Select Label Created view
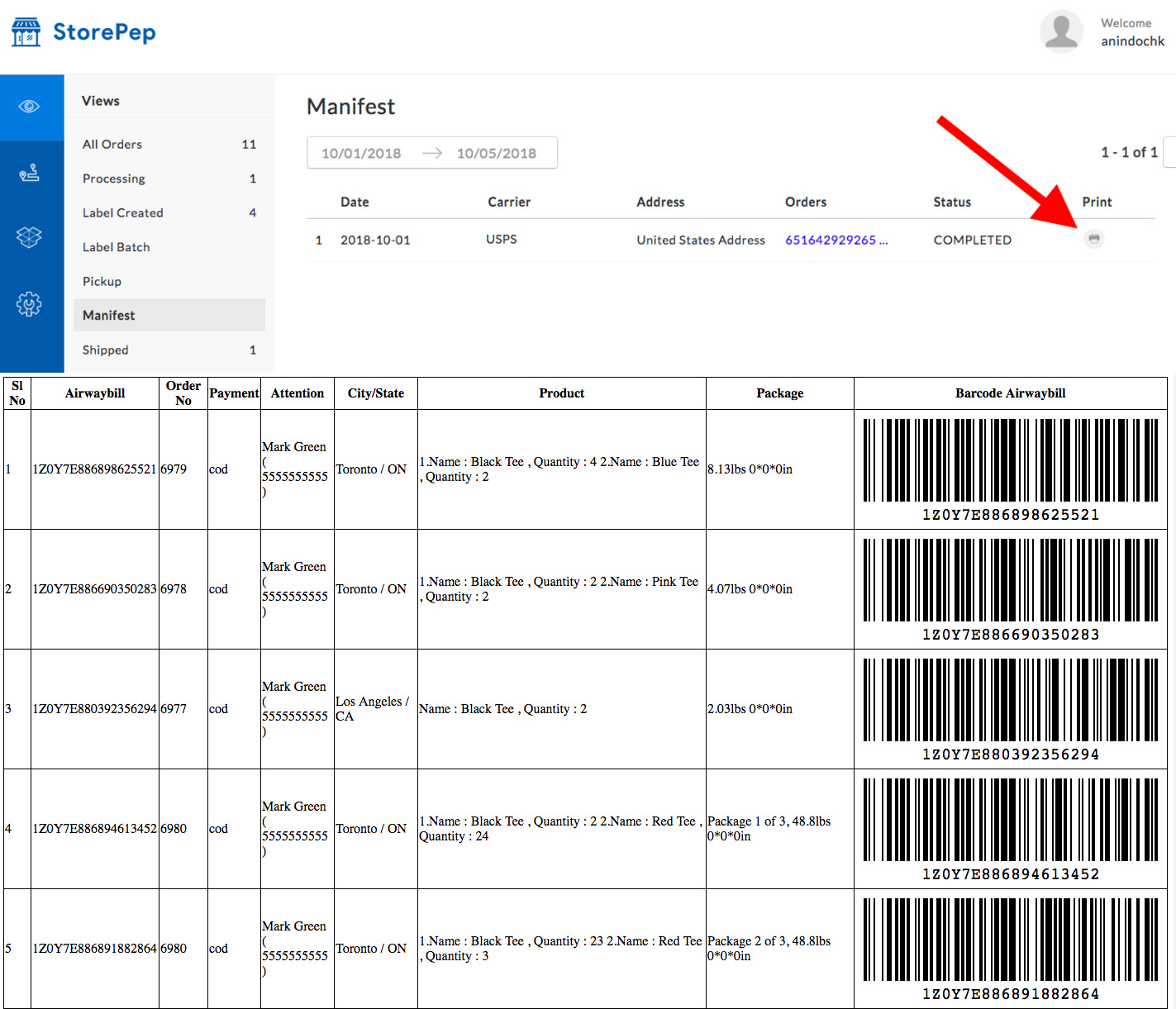 tap(169, 212)
